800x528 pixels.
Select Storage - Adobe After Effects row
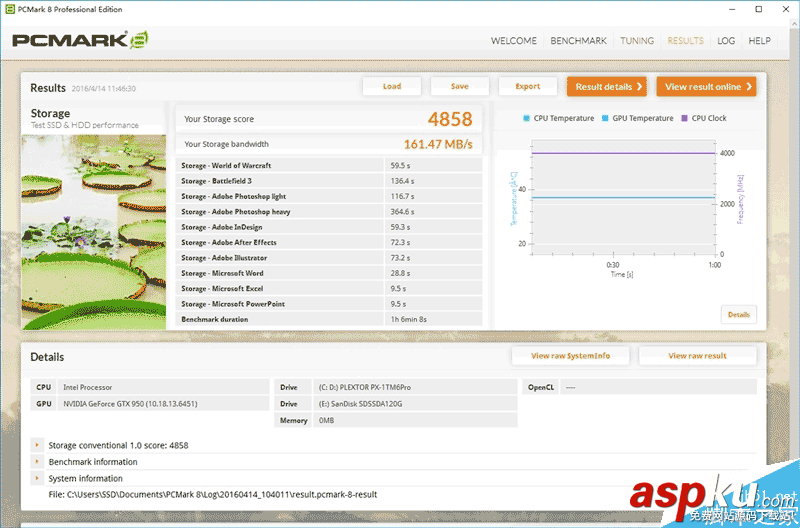pos(329,242)
